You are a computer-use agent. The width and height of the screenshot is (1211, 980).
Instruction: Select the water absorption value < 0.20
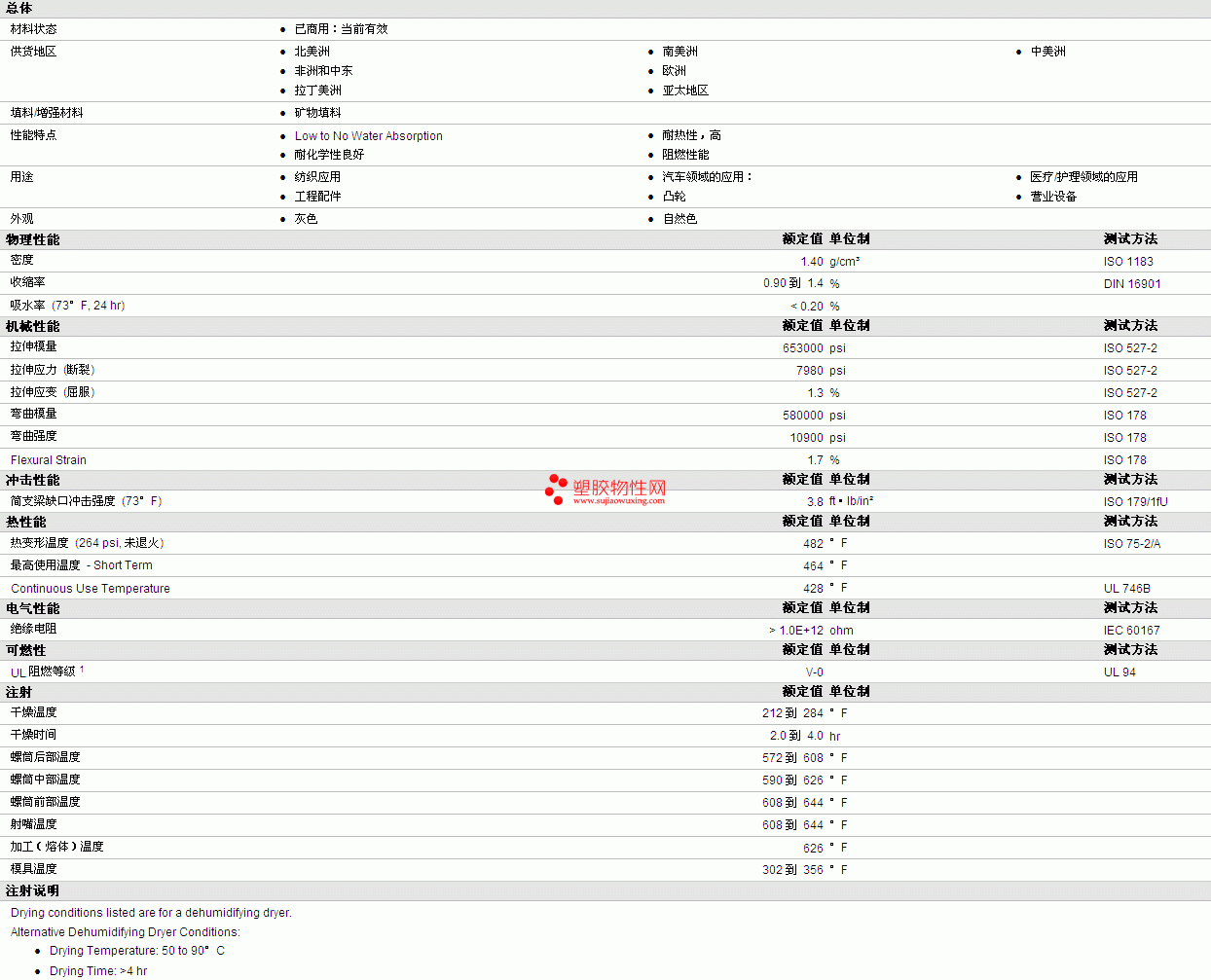click(807, 307)
